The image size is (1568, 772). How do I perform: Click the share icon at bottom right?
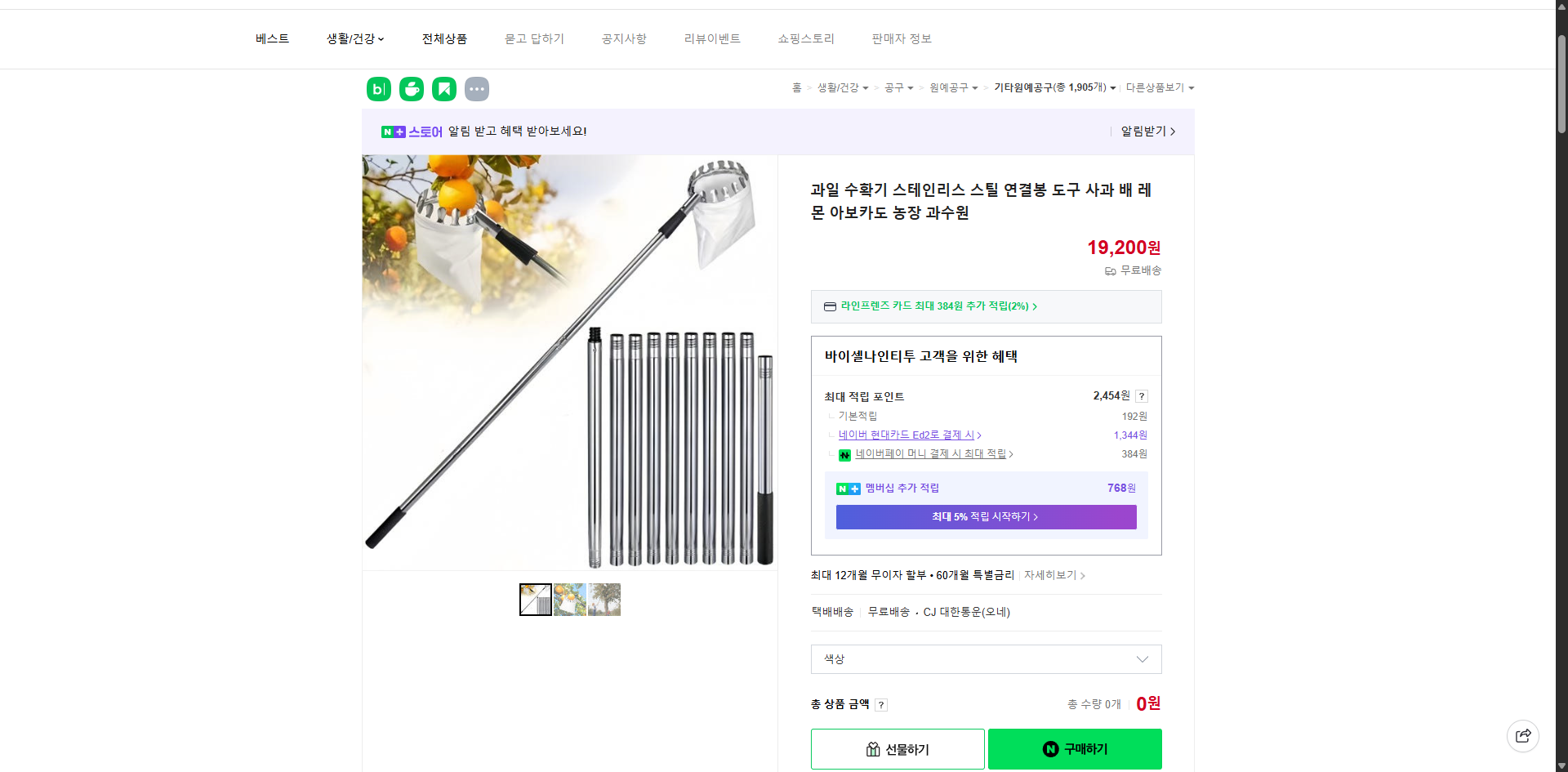click(1523, 735)
